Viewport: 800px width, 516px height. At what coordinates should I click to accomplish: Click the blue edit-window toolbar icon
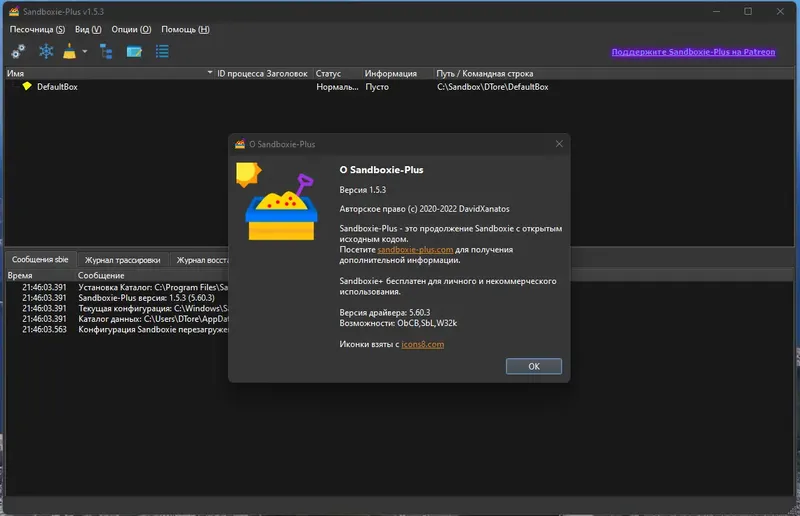coord(134,52)
